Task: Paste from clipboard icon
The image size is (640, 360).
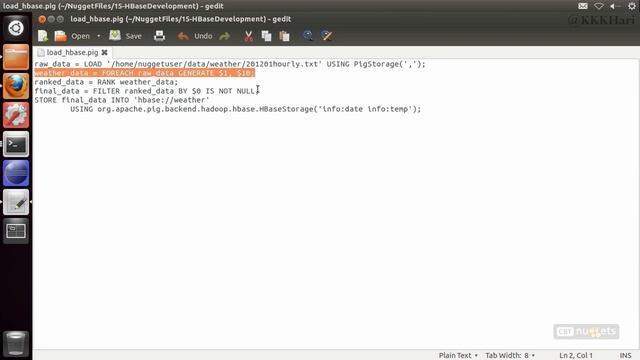Action: 284,36
